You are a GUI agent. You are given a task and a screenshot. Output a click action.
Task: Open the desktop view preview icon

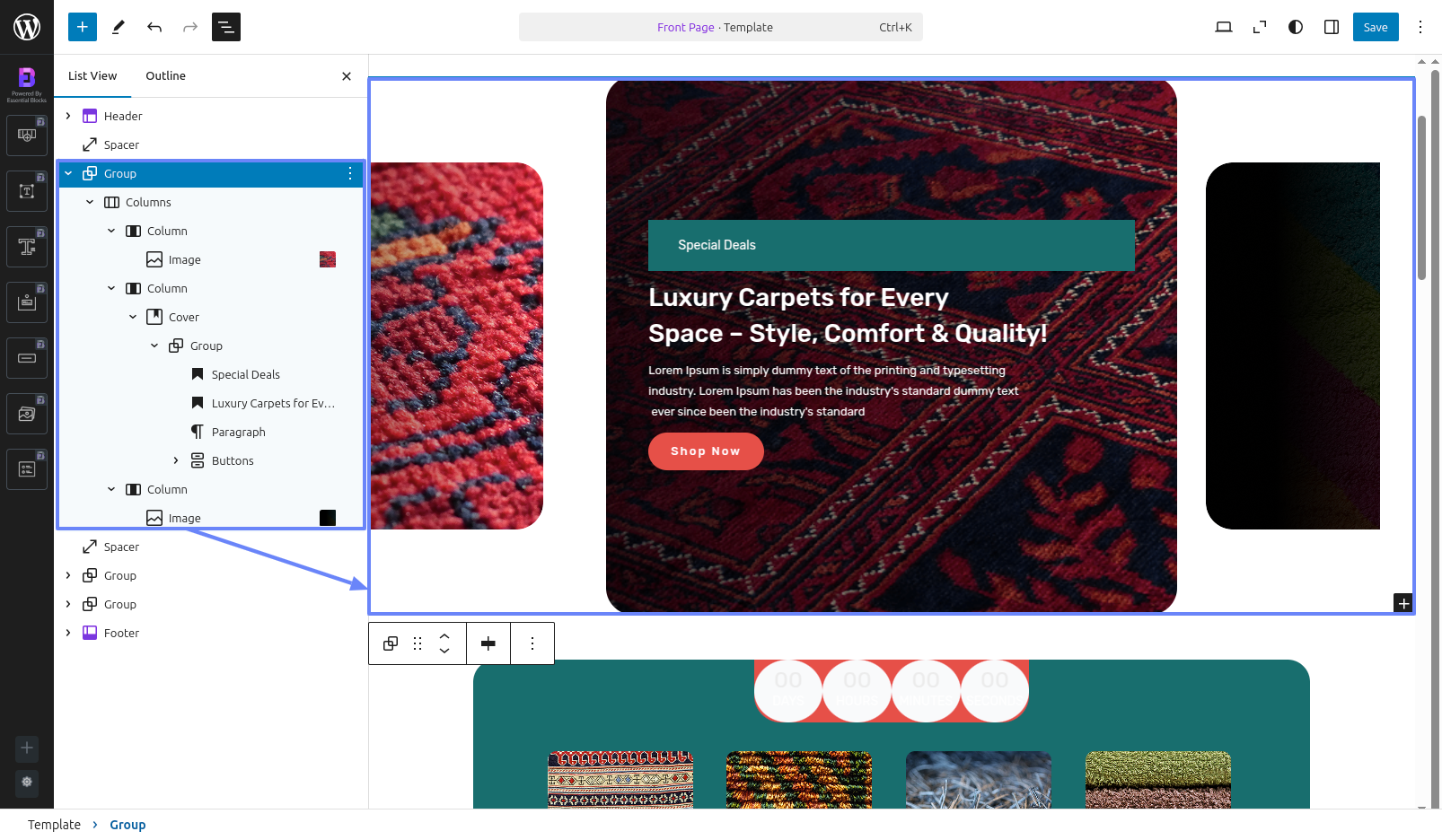click(x=1224, y=27)
